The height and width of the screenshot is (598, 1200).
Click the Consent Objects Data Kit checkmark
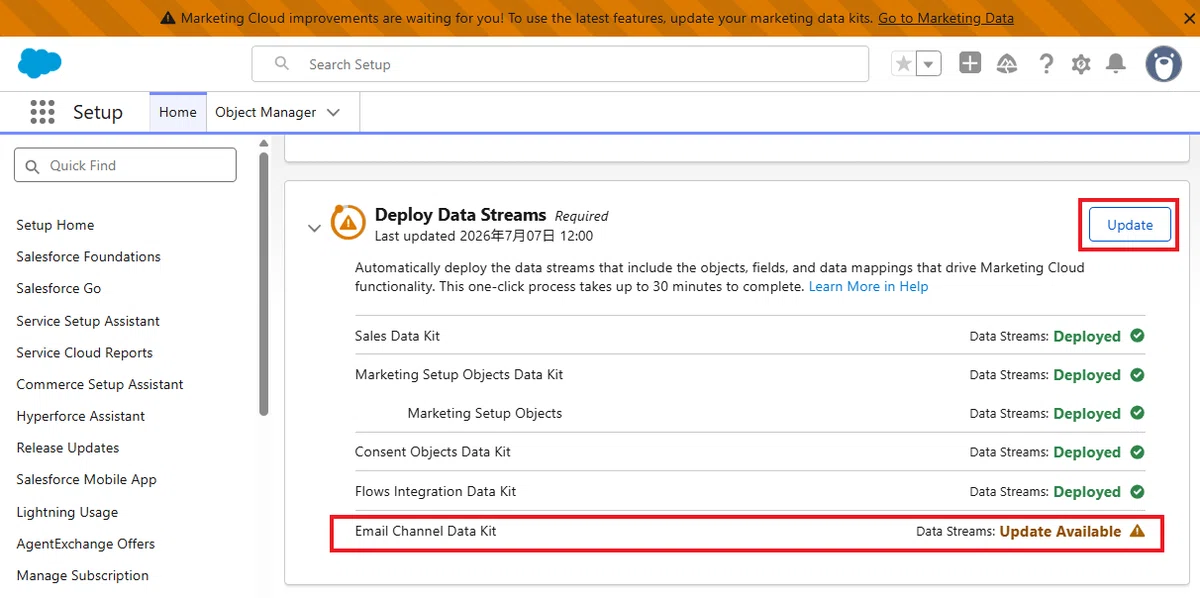1137,452
